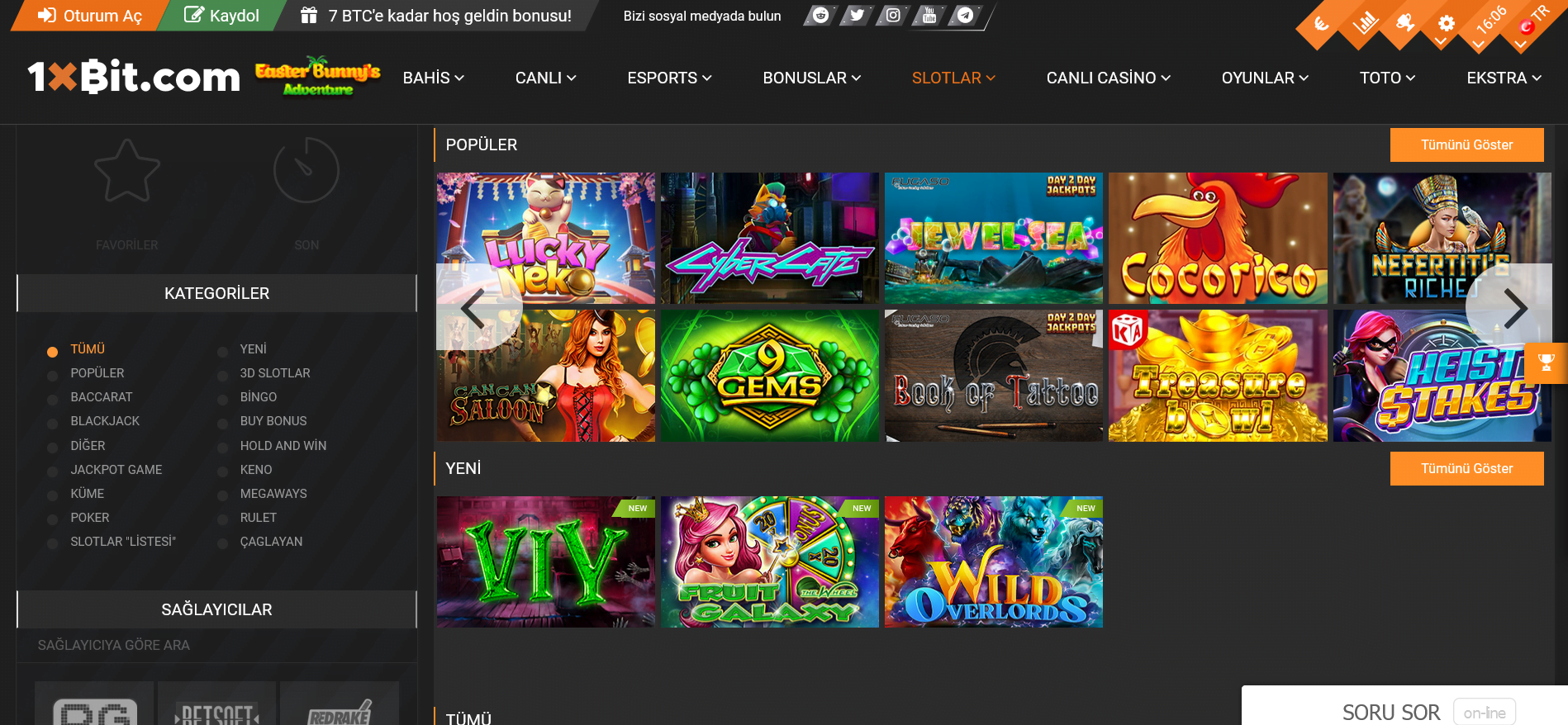Show all new games with Tümünü Göster
The image size is (1568, 725).
pyautogui.click(x=1466, y=468)
